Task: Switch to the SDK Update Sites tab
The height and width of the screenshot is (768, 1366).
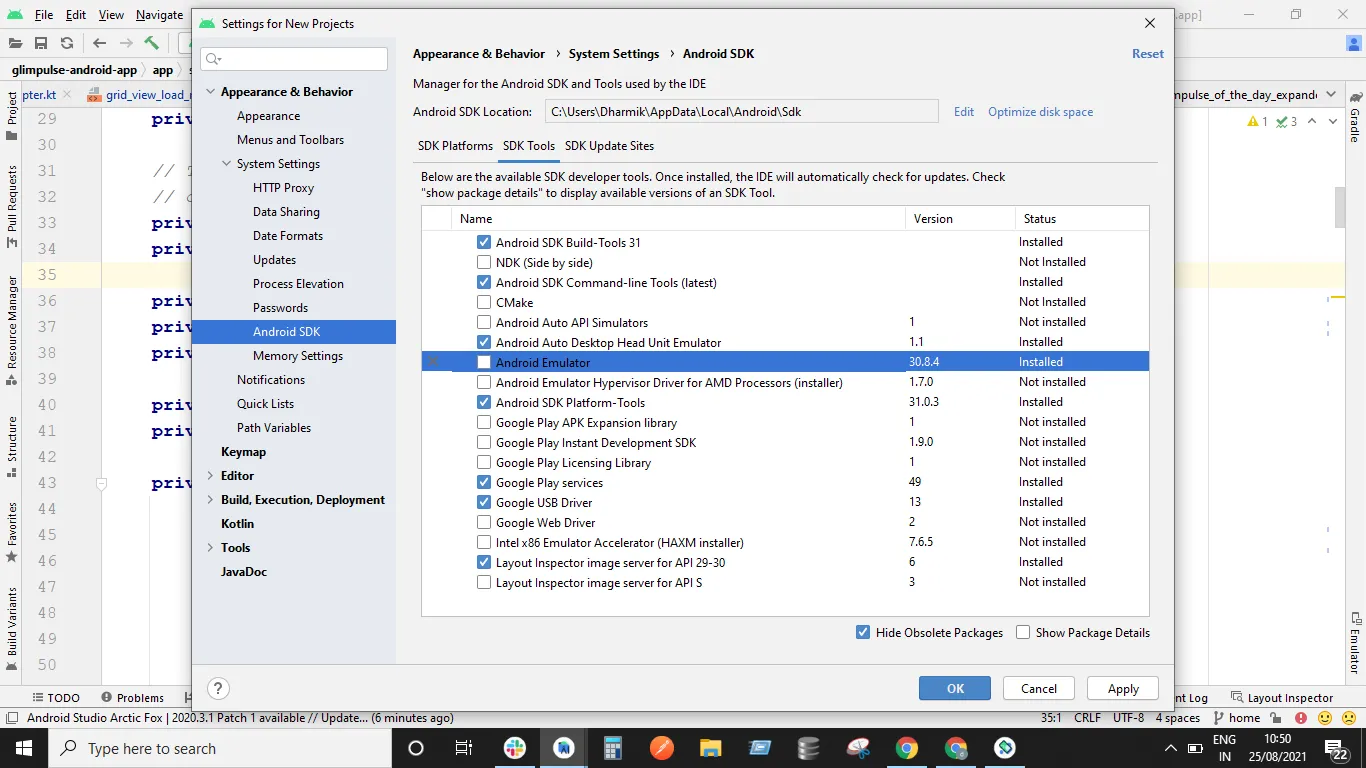Action: 609,146
